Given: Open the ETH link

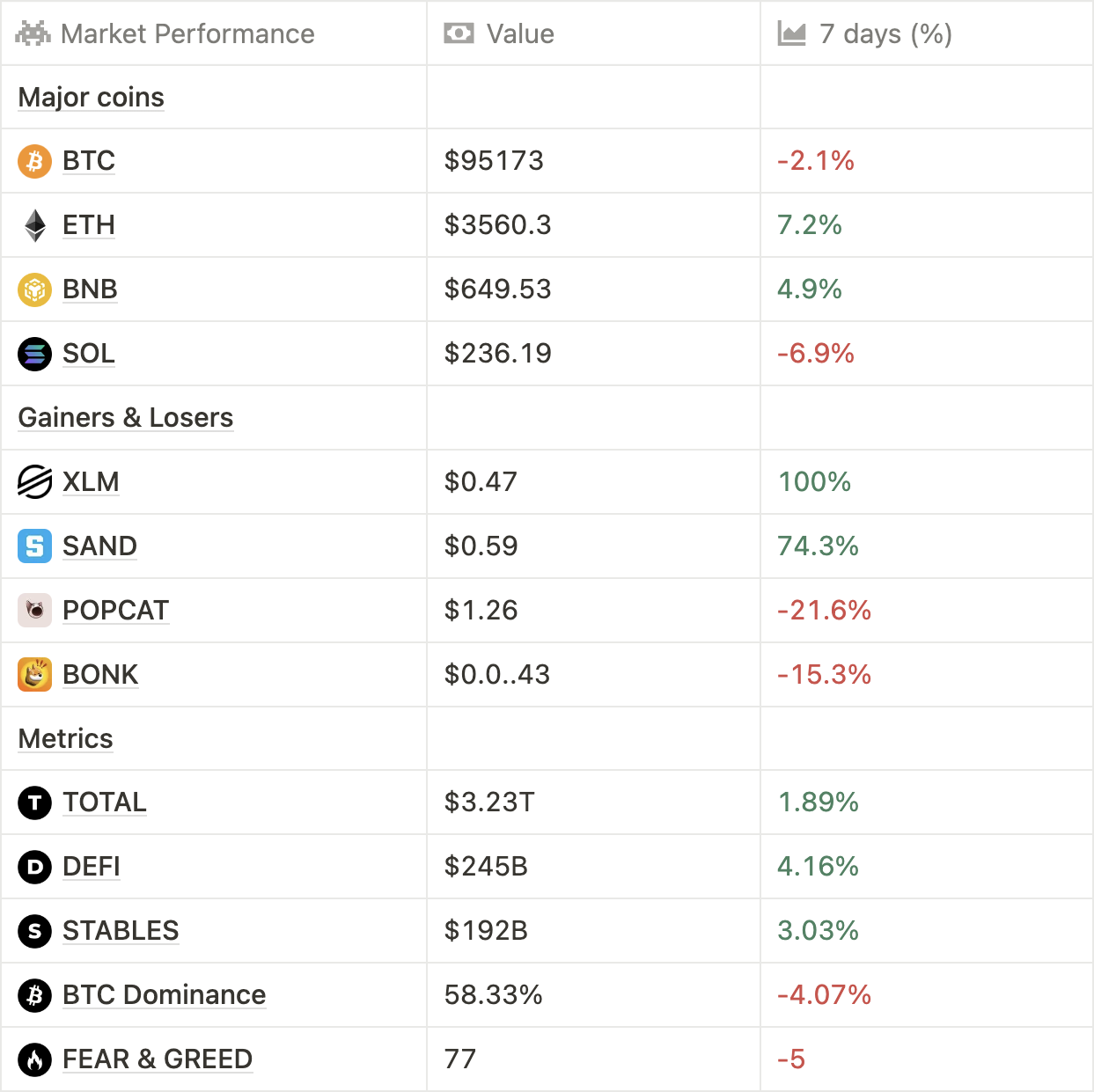Looking at the screenshot, I should 89,225.
